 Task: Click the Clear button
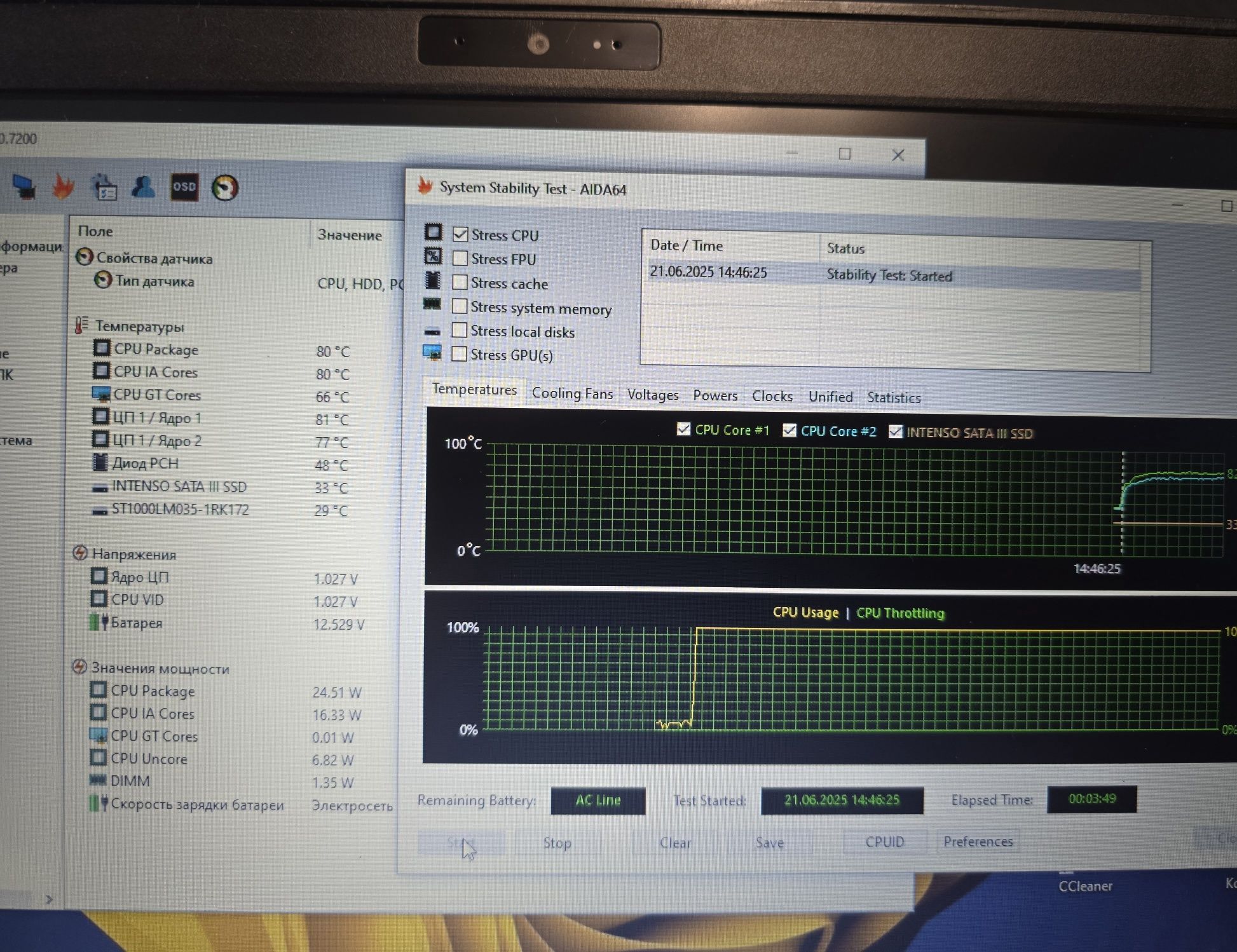tap(675, 843)
